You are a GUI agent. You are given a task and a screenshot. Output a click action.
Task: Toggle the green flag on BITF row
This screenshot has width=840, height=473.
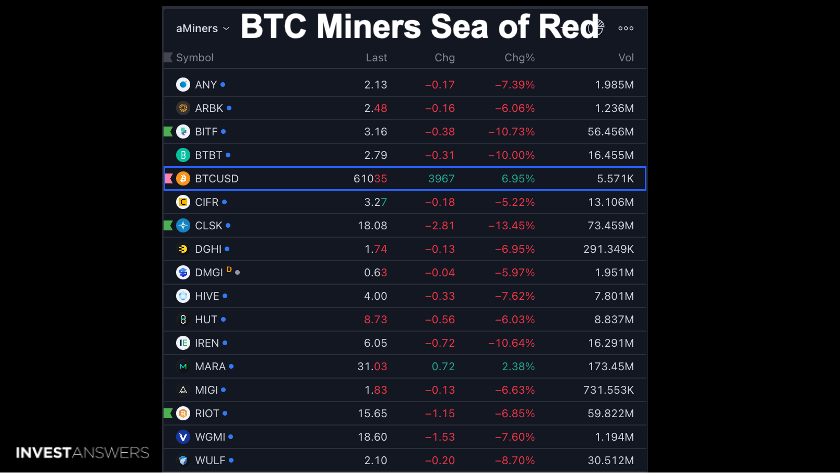pos(168,132)
